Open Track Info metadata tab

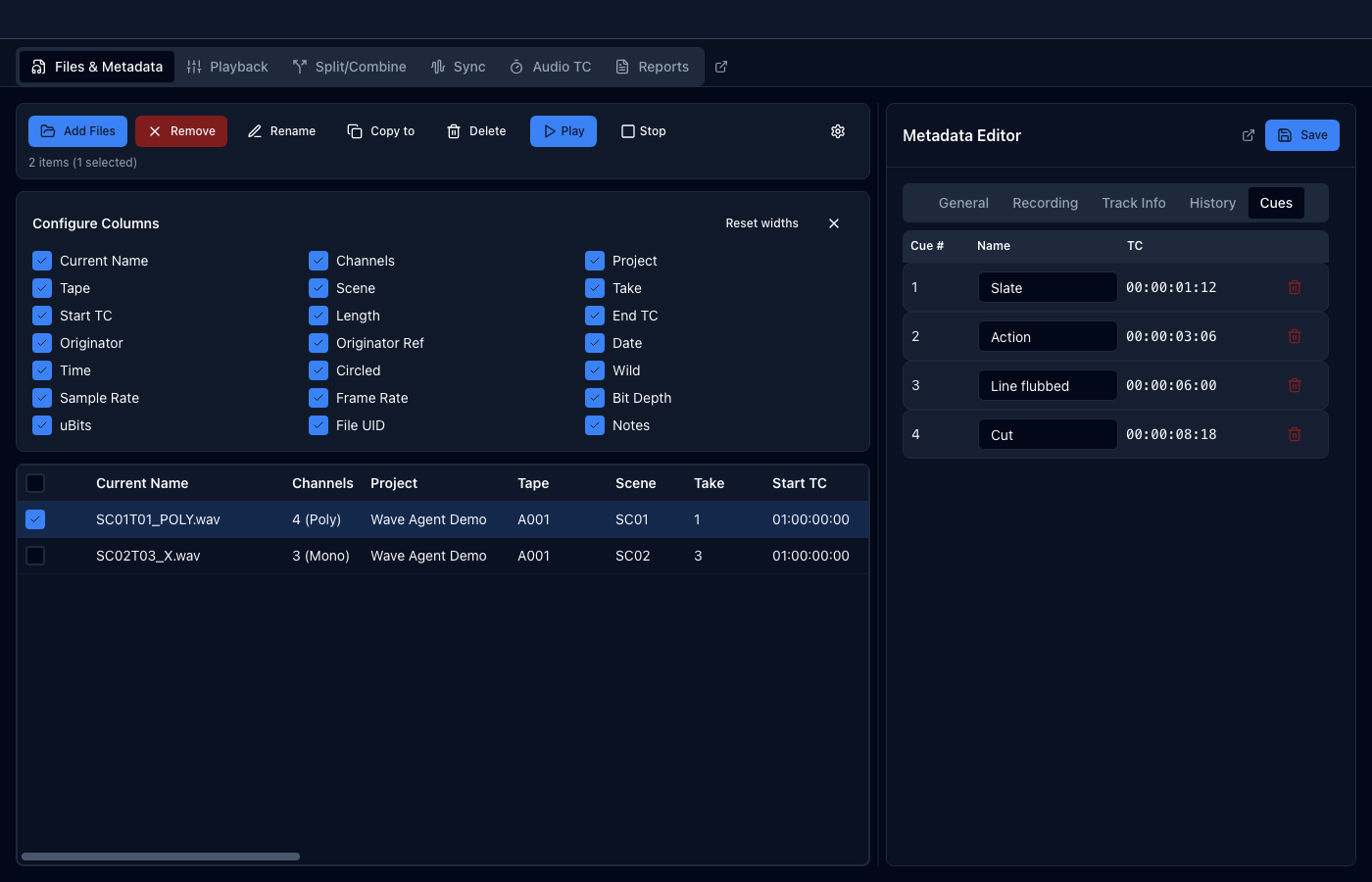pos(1134,203)
